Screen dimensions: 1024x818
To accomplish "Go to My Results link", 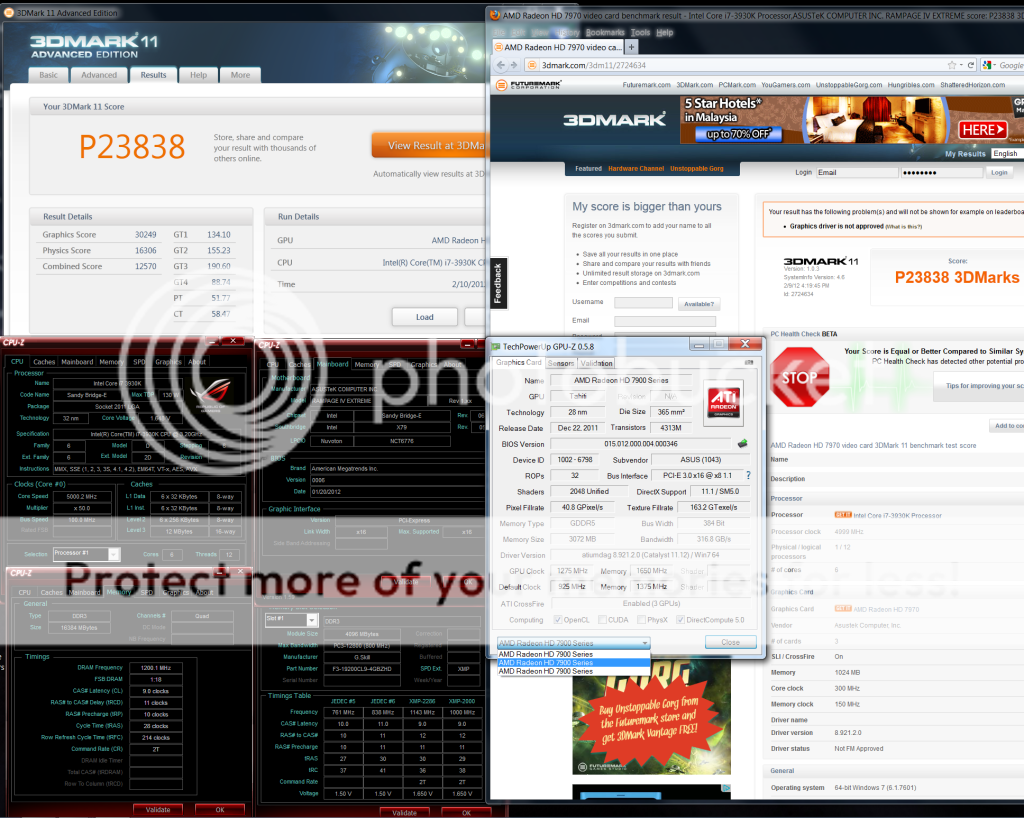I will (965, 154).
